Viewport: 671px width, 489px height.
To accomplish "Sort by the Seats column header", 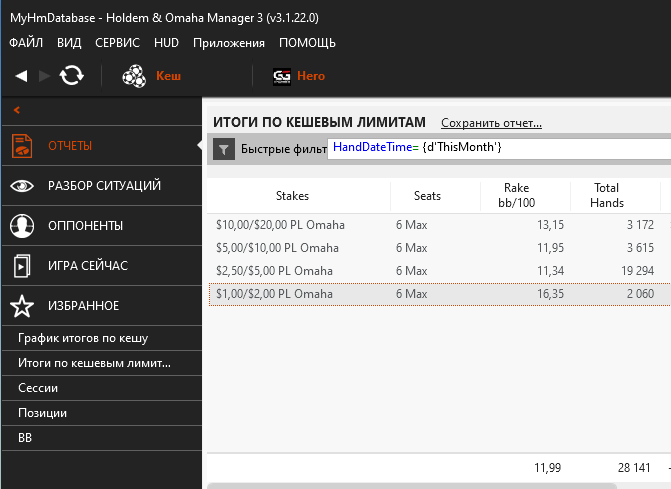I will click(435, 196).
